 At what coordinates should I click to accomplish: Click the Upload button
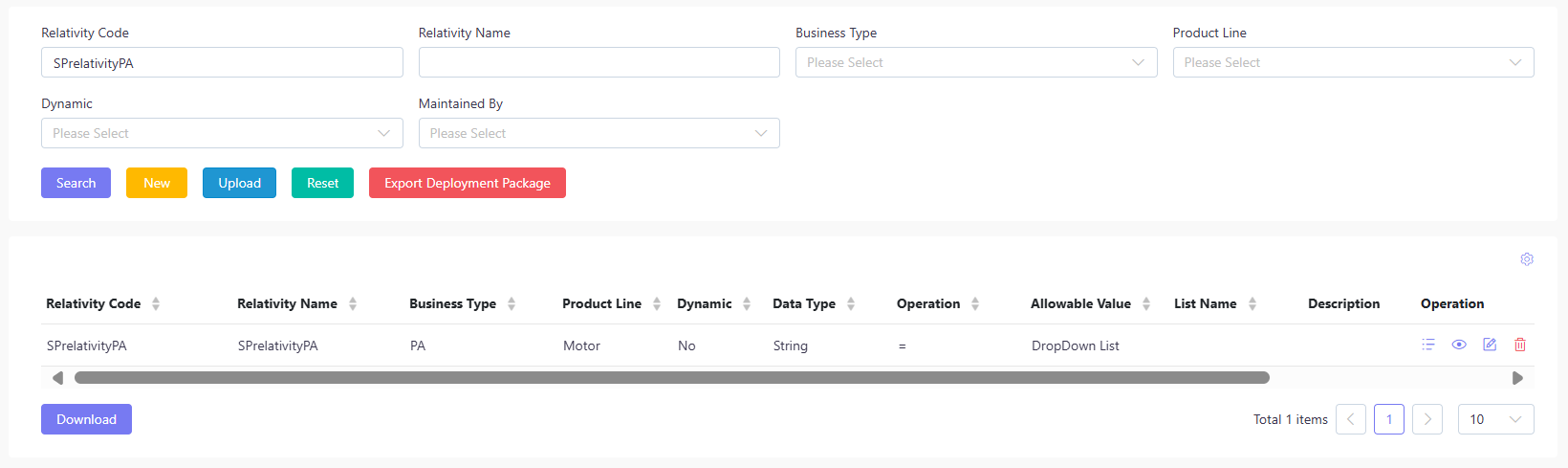239,183
